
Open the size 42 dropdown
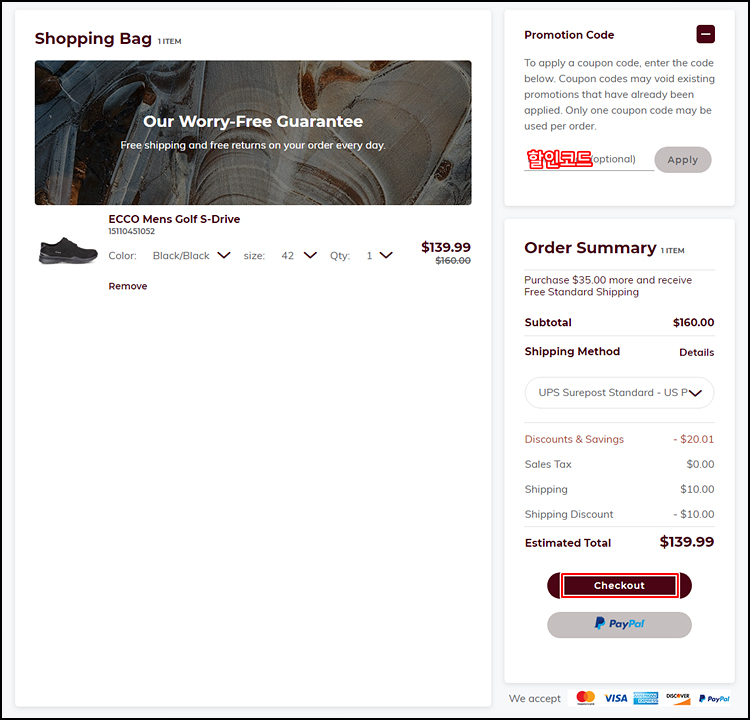click(x=299, y=255)
